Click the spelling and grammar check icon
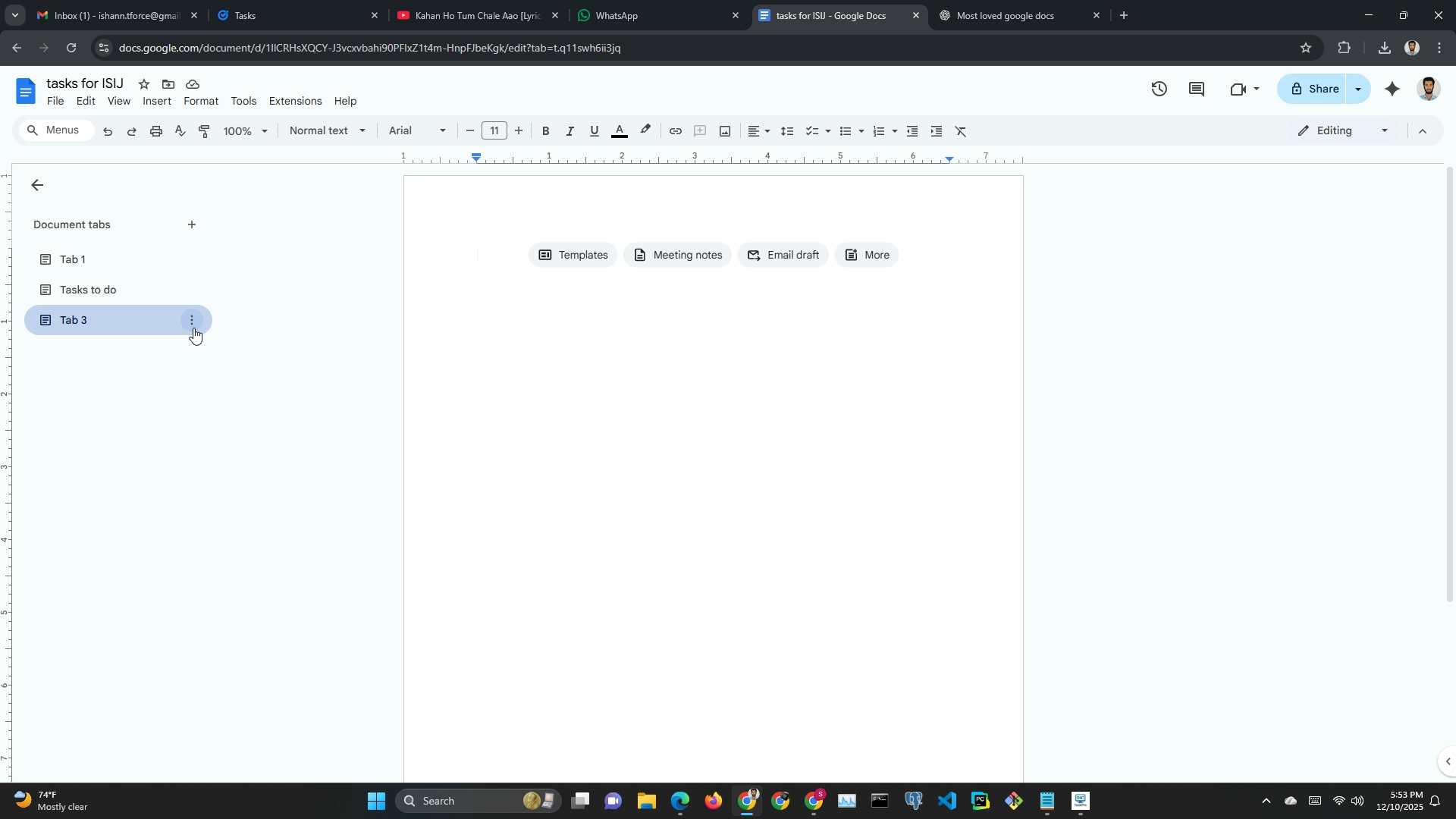This screenshot has width=1456, height=819. (x=180, y=131)
